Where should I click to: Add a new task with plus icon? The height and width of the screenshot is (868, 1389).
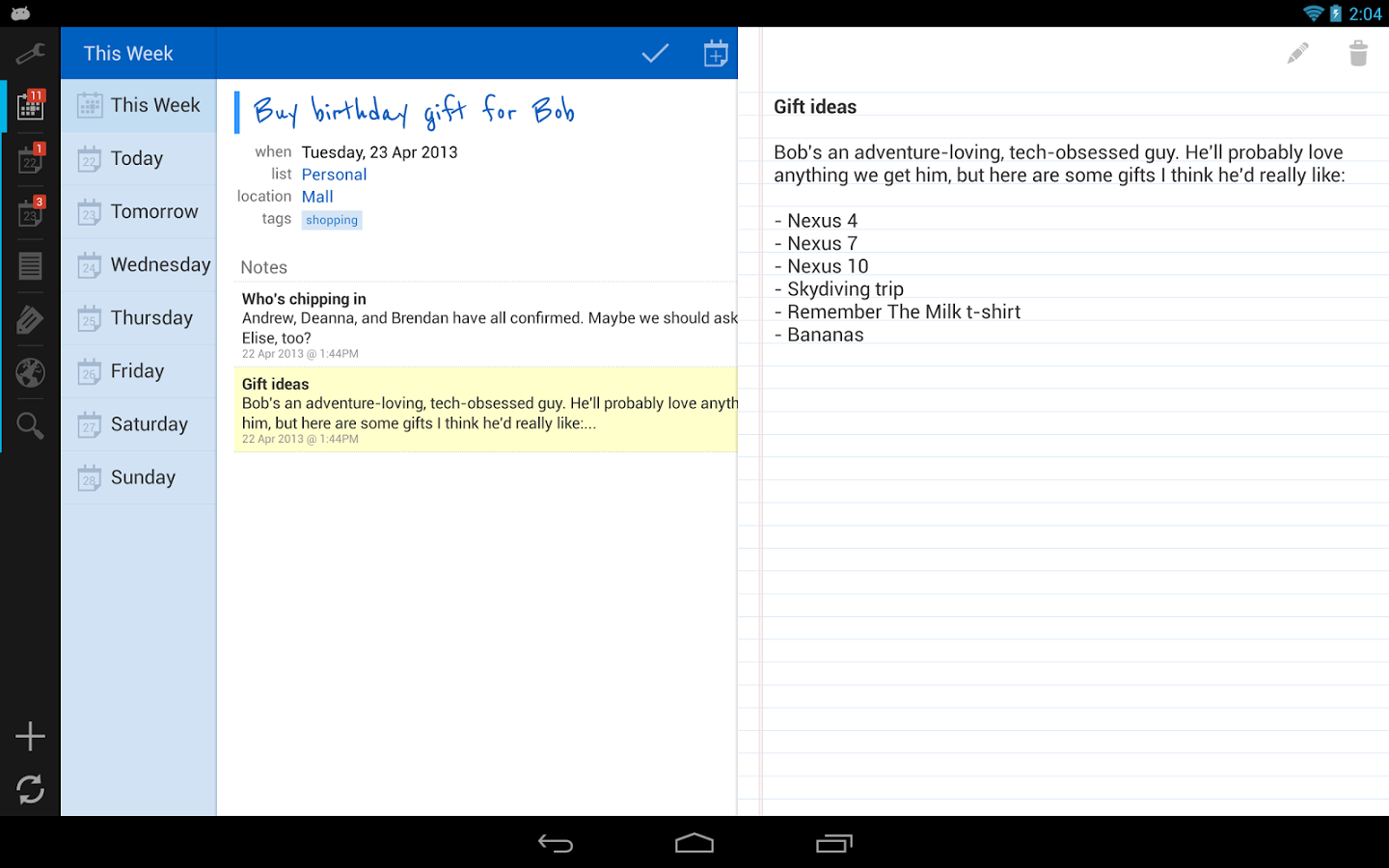(30, 736)
